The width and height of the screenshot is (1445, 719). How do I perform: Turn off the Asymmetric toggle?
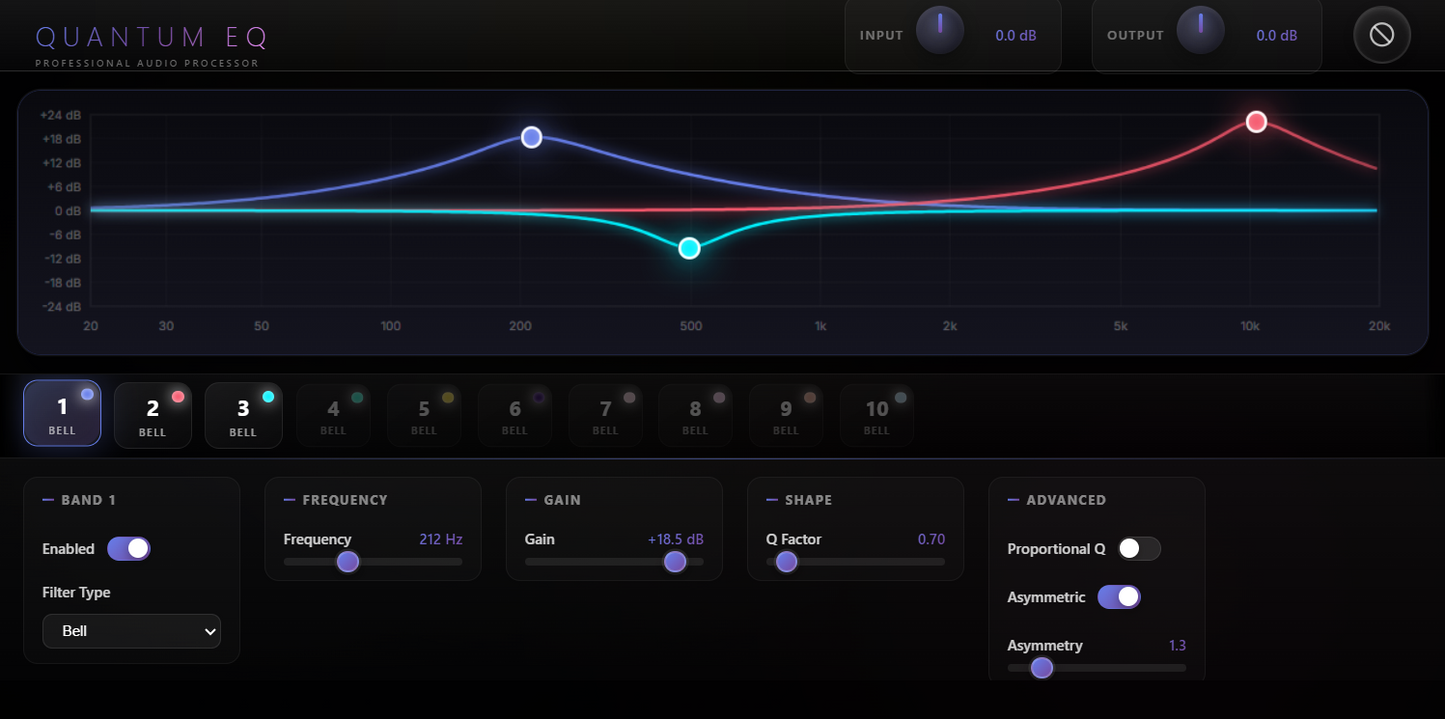[x=1120, y=596]
